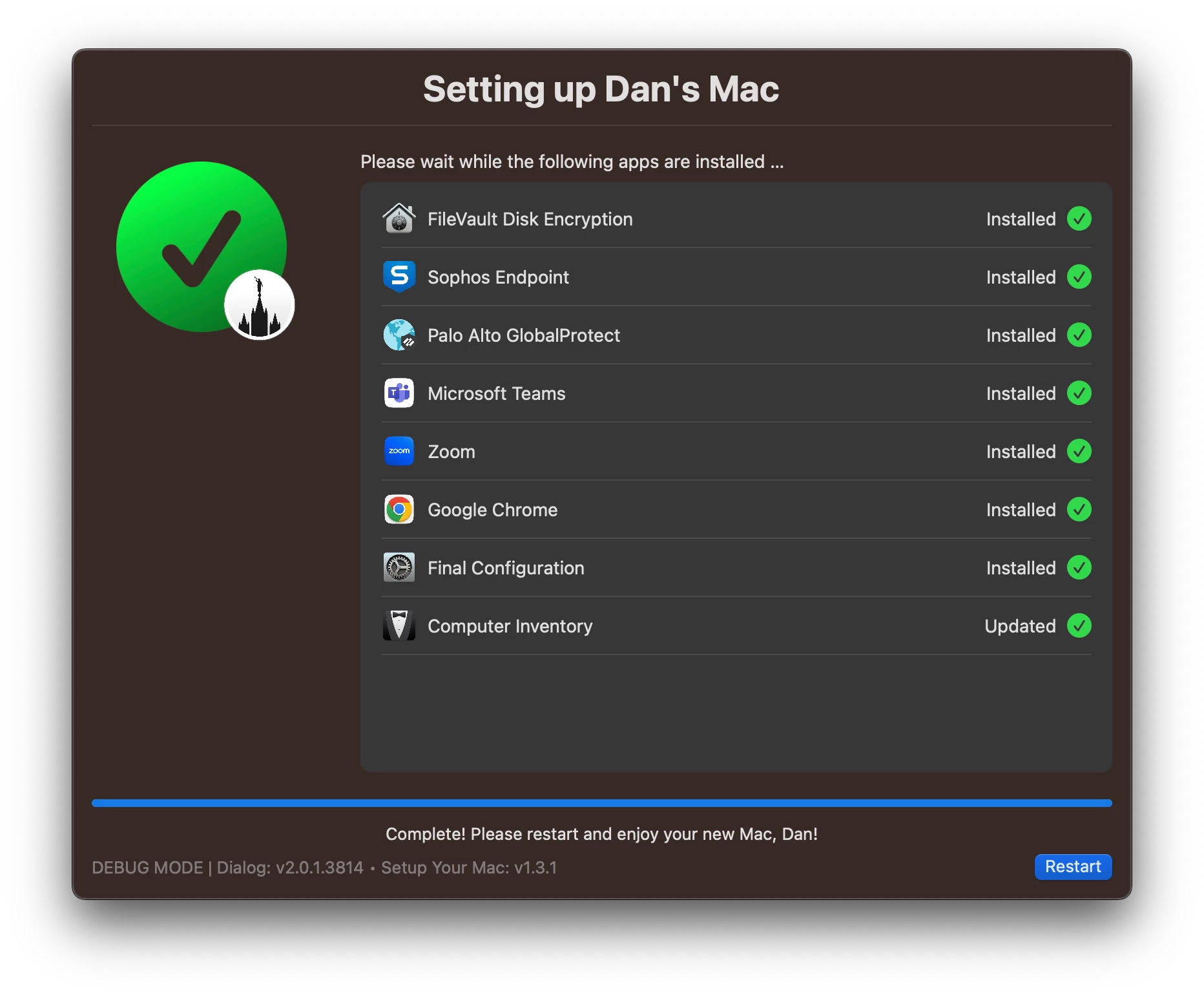The height and width of the screenshot is (995, 1204).
Task: Click the Final Configuration gear icon
Action: pos(399,567)
